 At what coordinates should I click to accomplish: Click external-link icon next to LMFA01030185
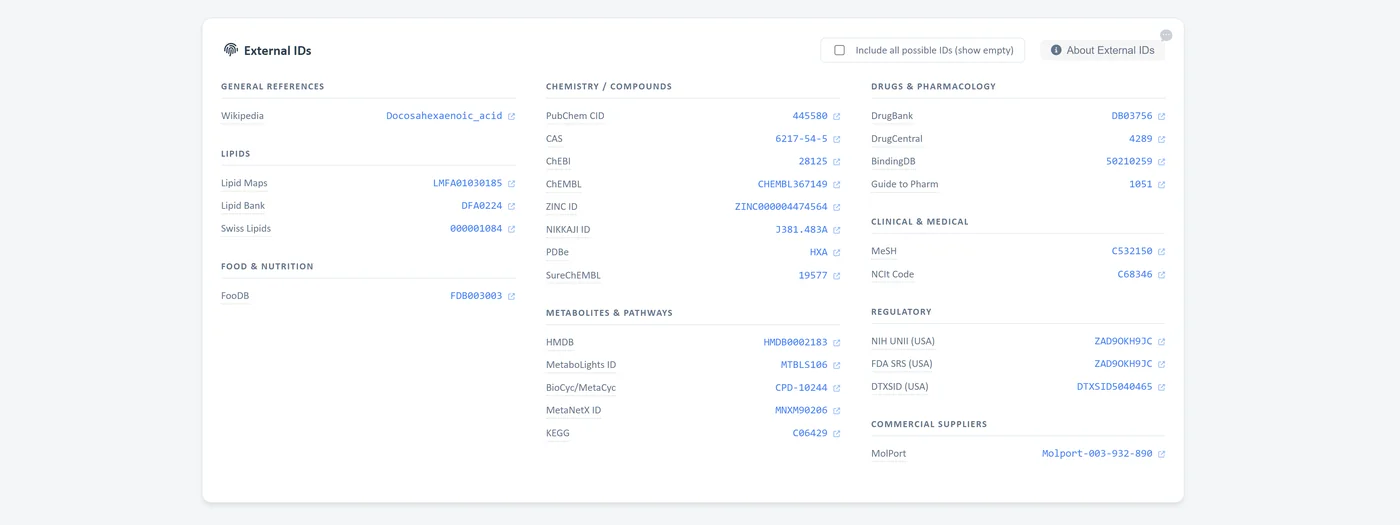point(511,184)
